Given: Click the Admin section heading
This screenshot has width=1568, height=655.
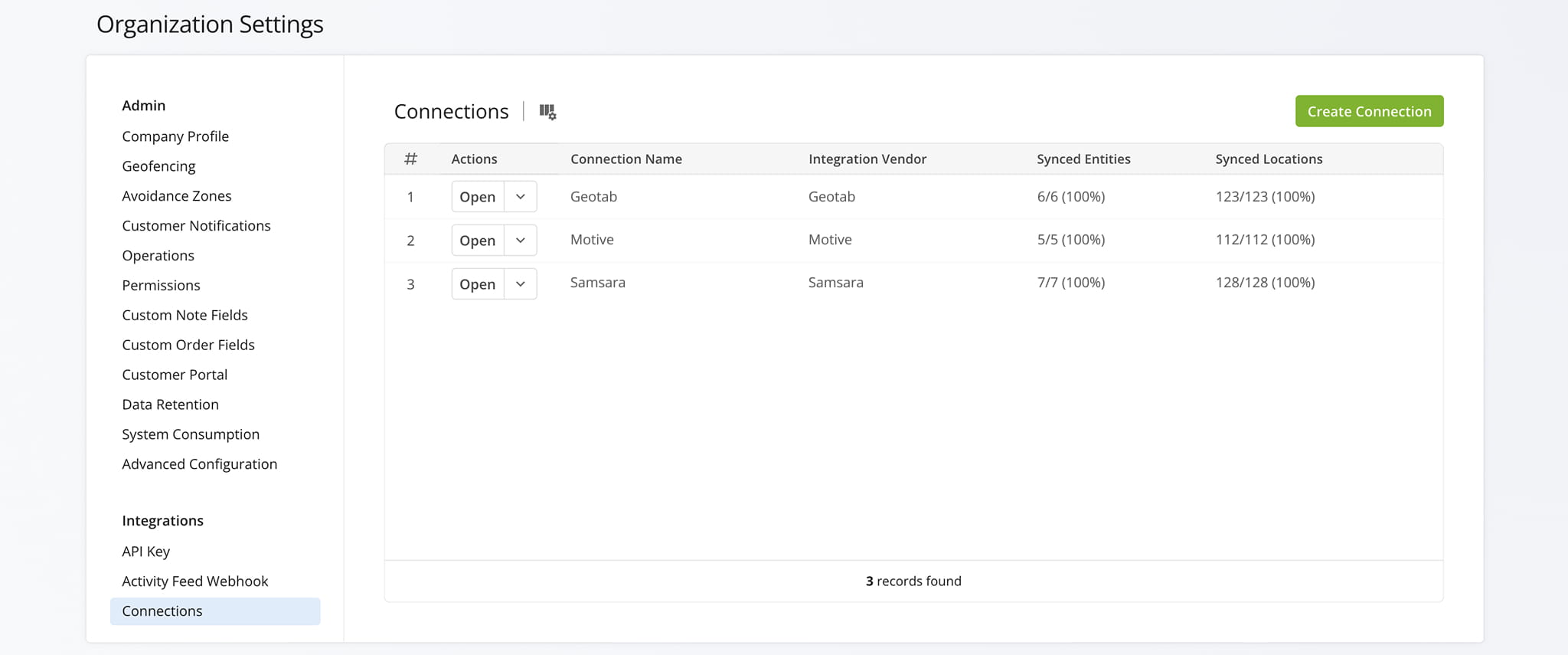Looking at the screenshot, I should [143, 106].
